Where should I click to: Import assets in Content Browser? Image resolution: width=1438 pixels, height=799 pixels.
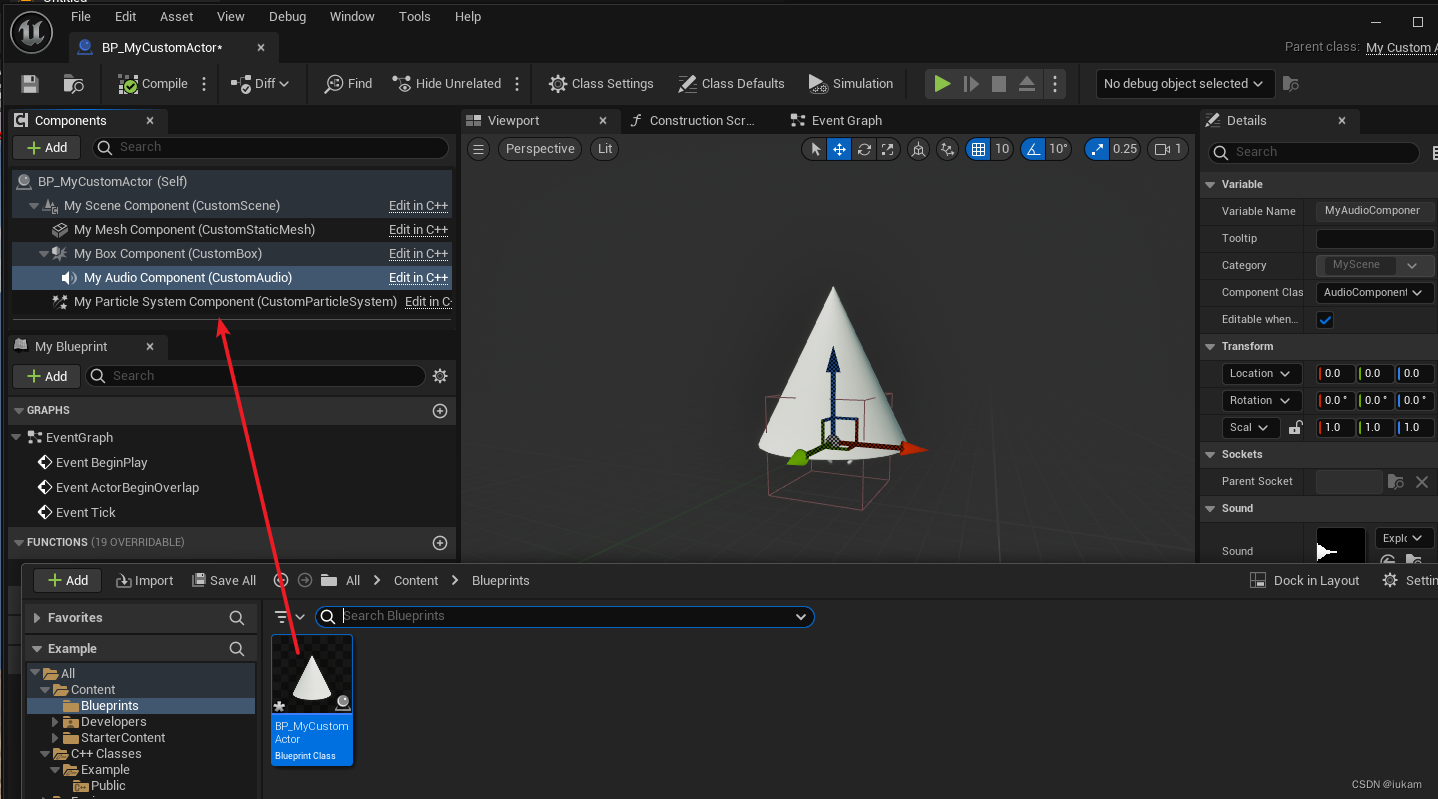pos(145,581)
